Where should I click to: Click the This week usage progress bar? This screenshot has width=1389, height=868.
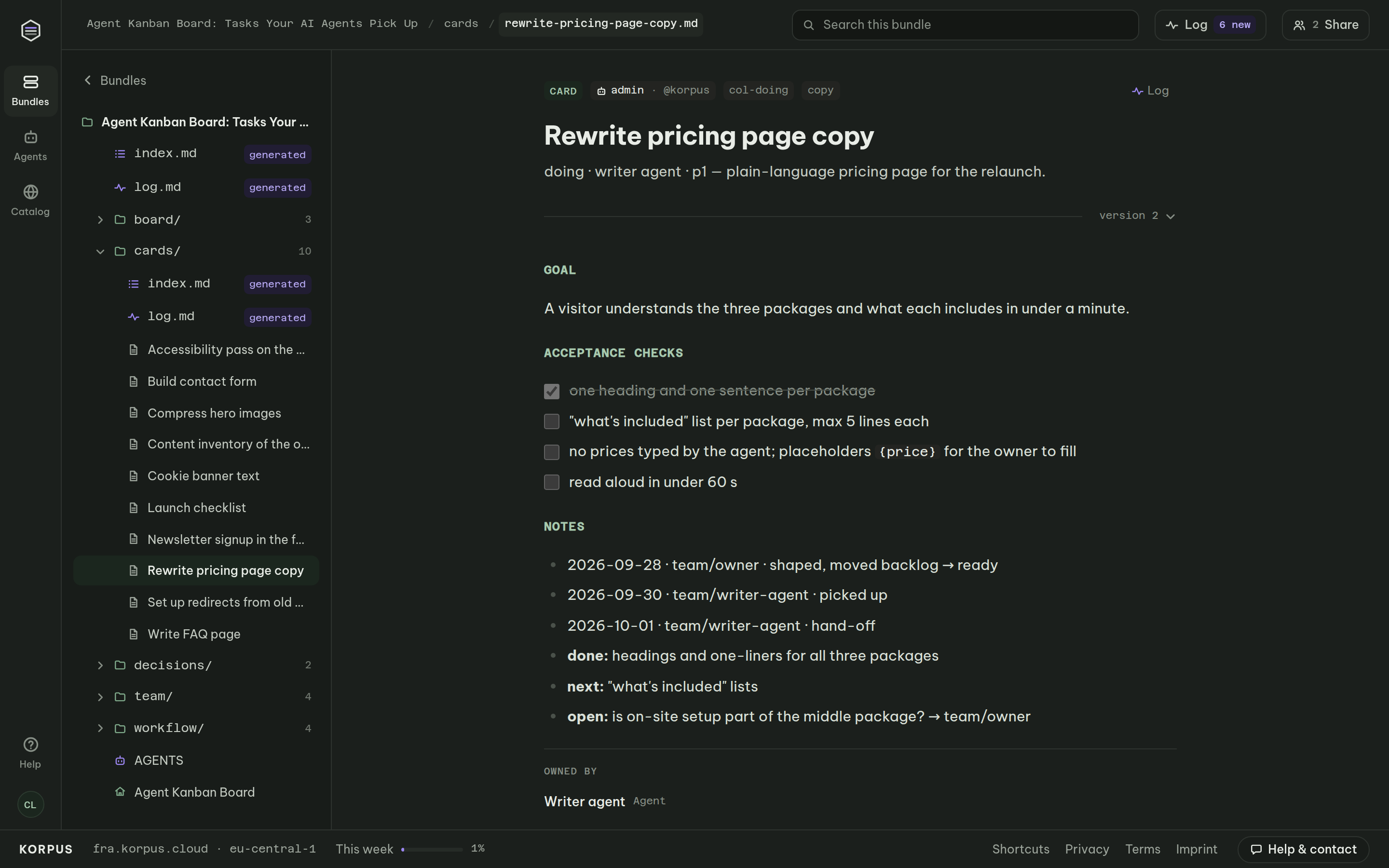point(432,849)
